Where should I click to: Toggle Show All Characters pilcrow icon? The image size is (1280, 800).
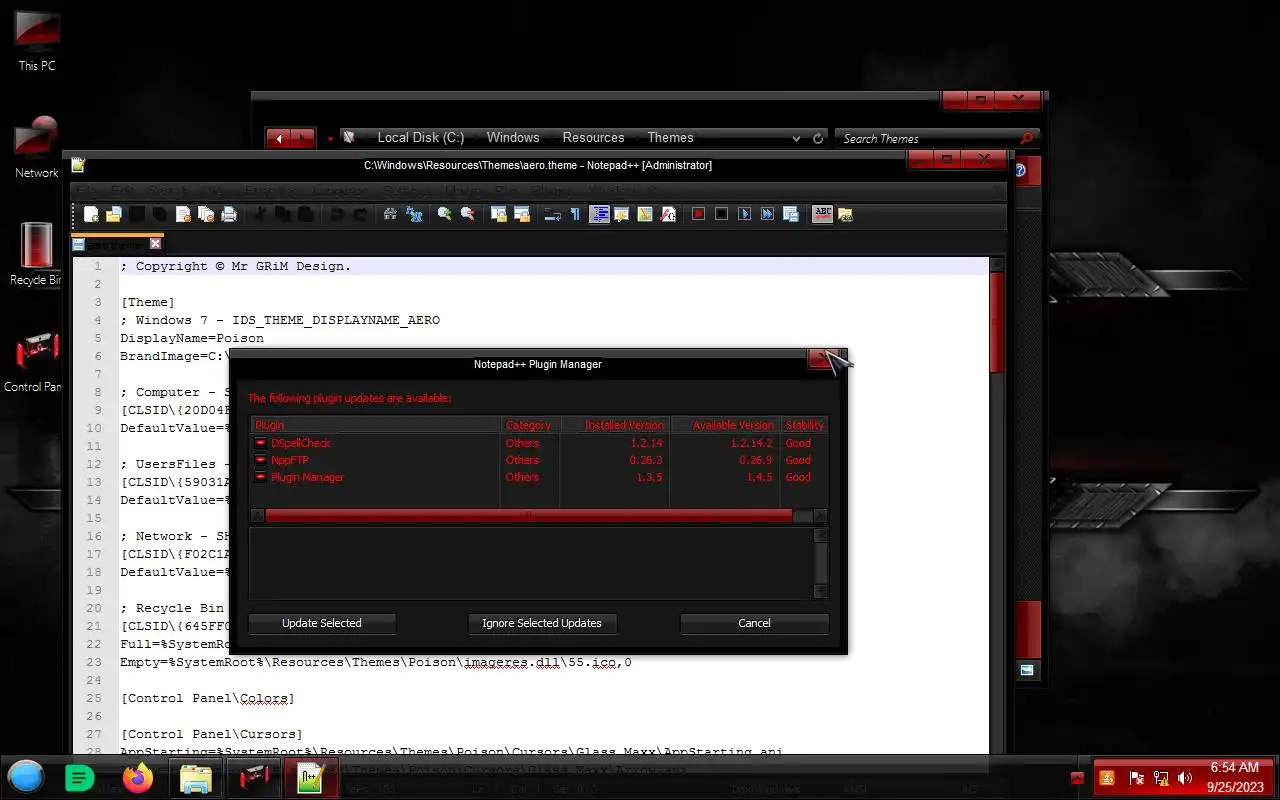[x=574, y=214]
